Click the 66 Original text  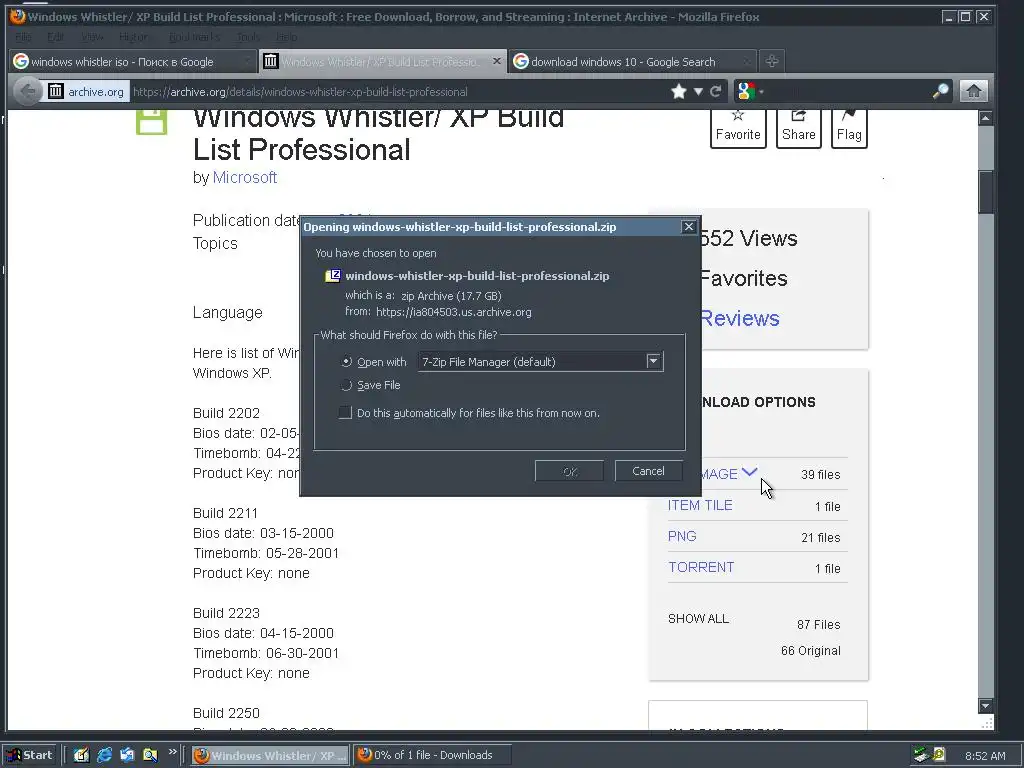pyautogui.click(x=810, y=650)
